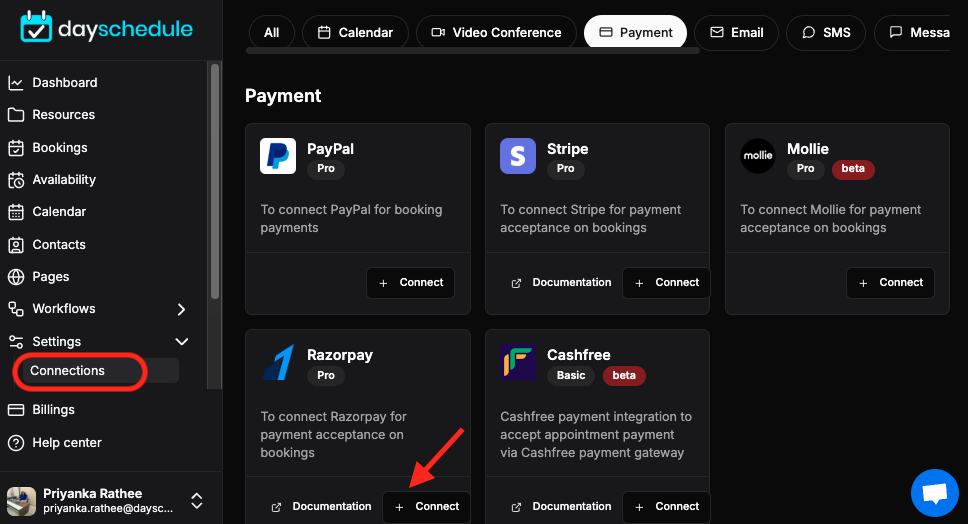Click the dayschedule logo
The image size is (968, 524).
coord(106,28)
